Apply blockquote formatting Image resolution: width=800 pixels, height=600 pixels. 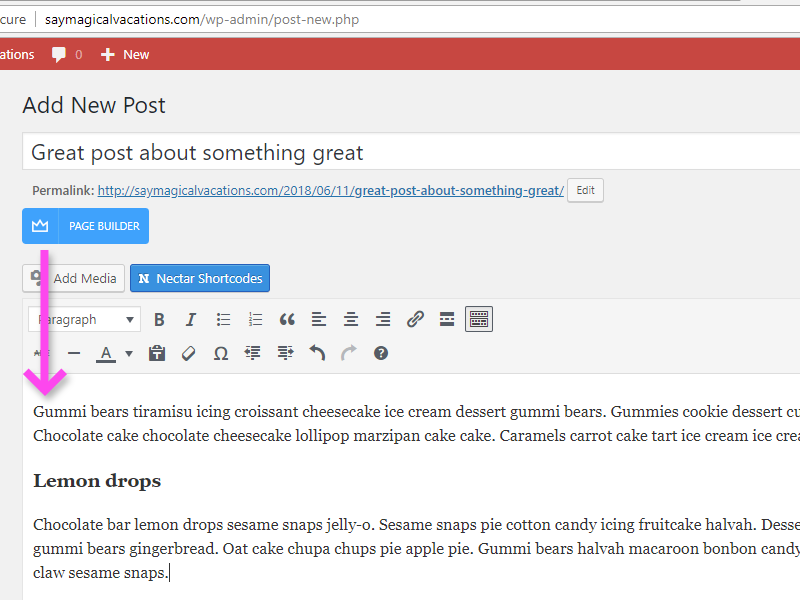(287, 319)
